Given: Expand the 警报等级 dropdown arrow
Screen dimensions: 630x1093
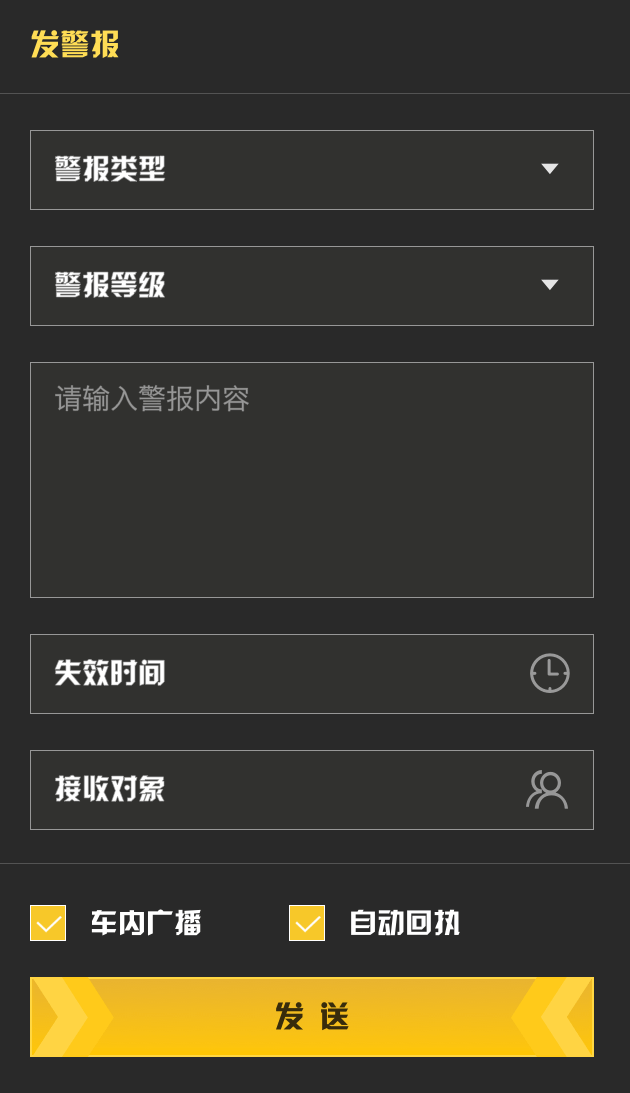Looking at the screenshot, I should (550, 284).
